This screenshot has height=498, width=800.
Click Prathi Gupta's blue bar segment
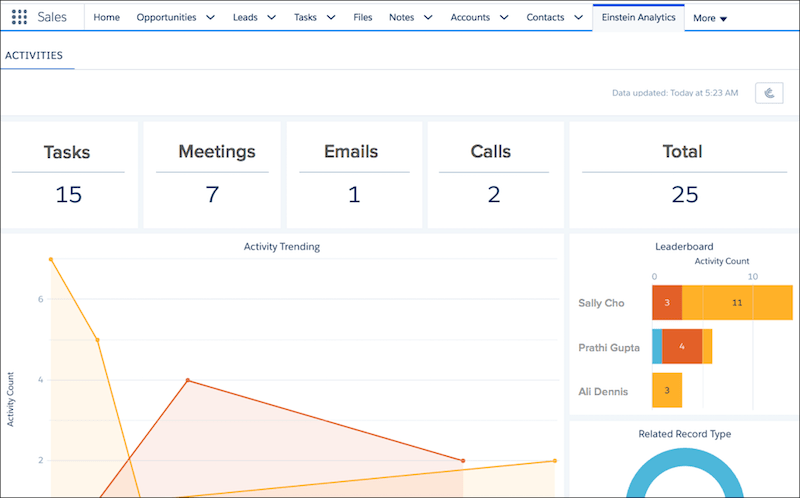(x=657, y=346)
